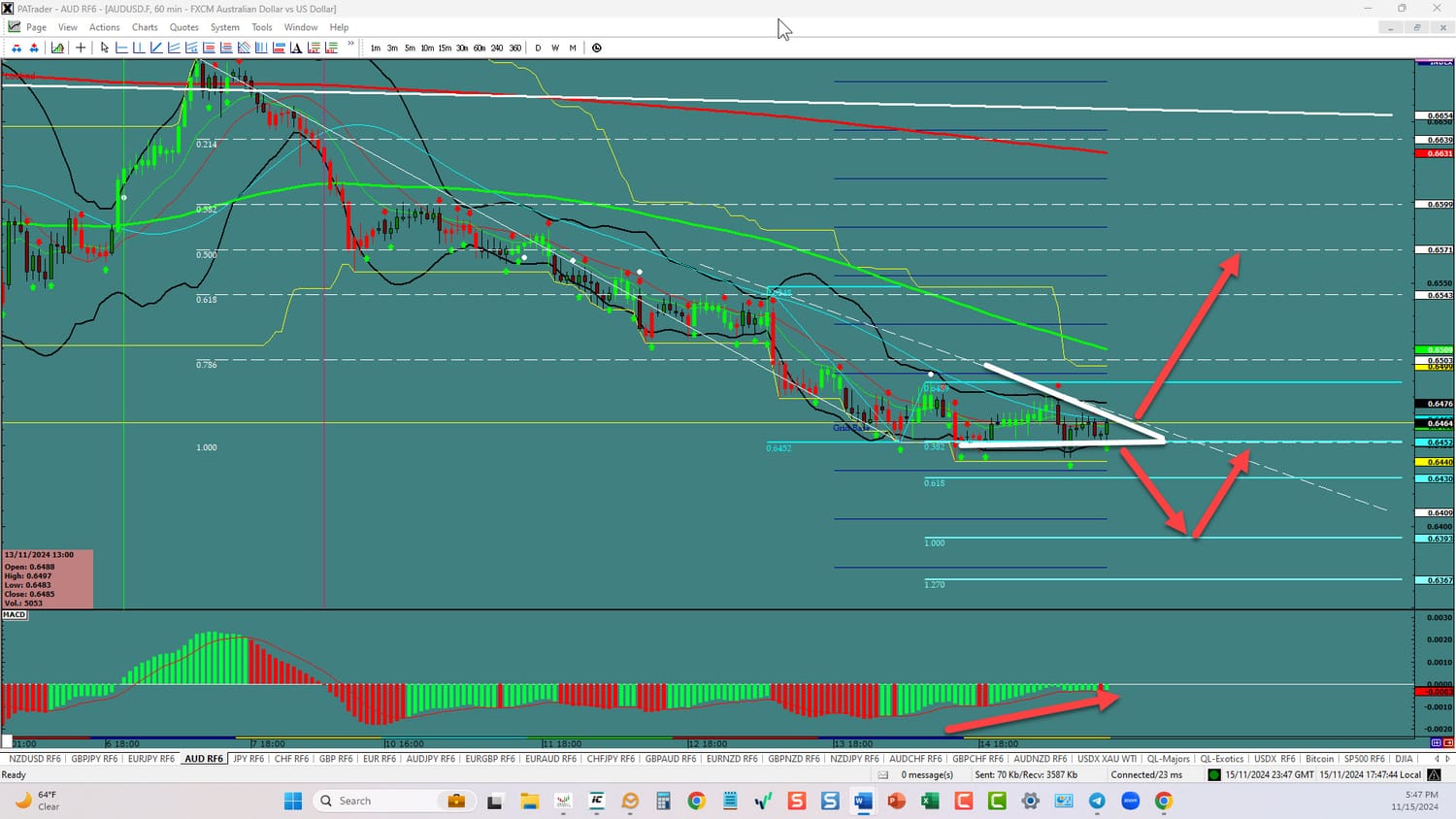Image resolution: width=1456 pixels, height=819 pixels.
Task: Open the Tools menu
Action: point(262,27)
